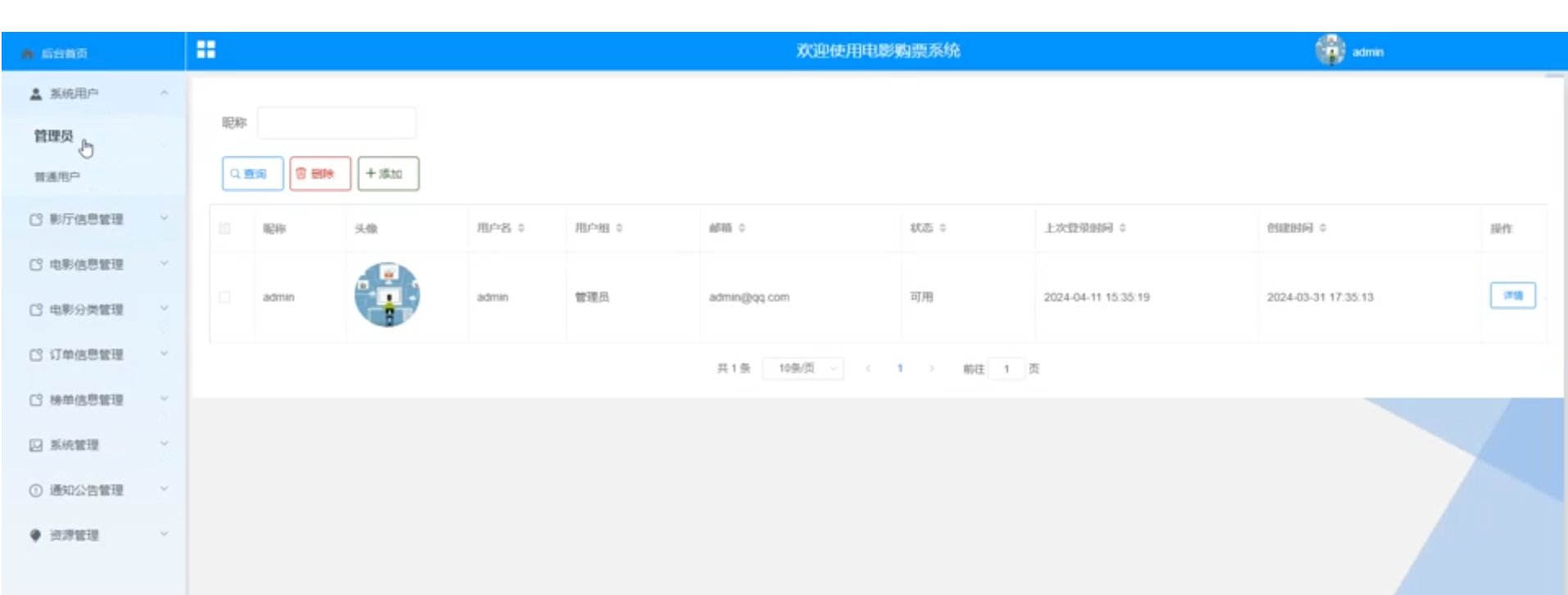The height and width of the screenshot is (595, 1568).
Task: Open the 订单信息管理 menu label
Action: point(86,354)
